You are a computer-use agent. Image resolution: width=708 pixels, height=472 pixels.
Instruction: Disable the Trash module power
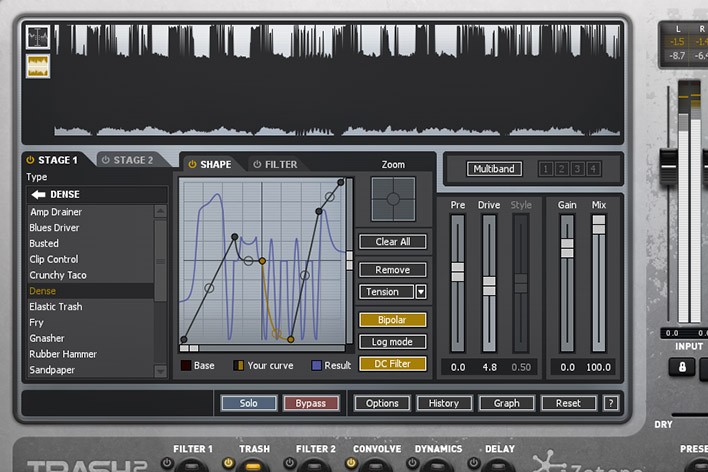pyautogui.click(x=228, y=463)
